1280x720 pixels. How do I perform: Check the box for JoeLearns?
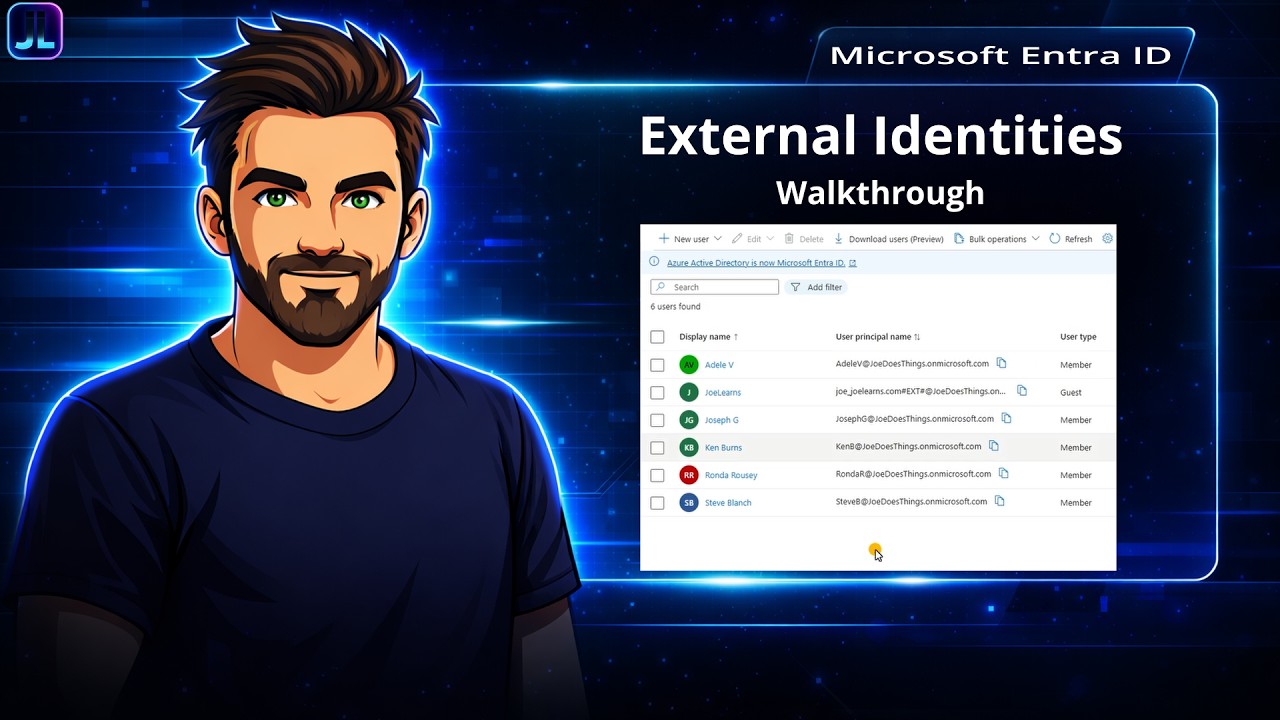[657, 392]
